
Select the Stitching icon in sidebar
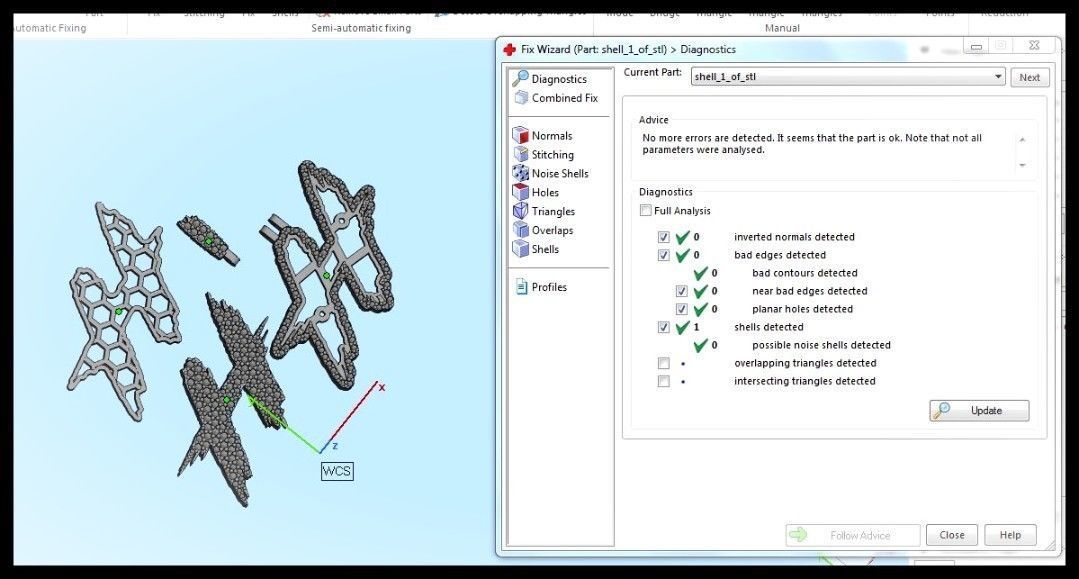(x=520, y=154)
